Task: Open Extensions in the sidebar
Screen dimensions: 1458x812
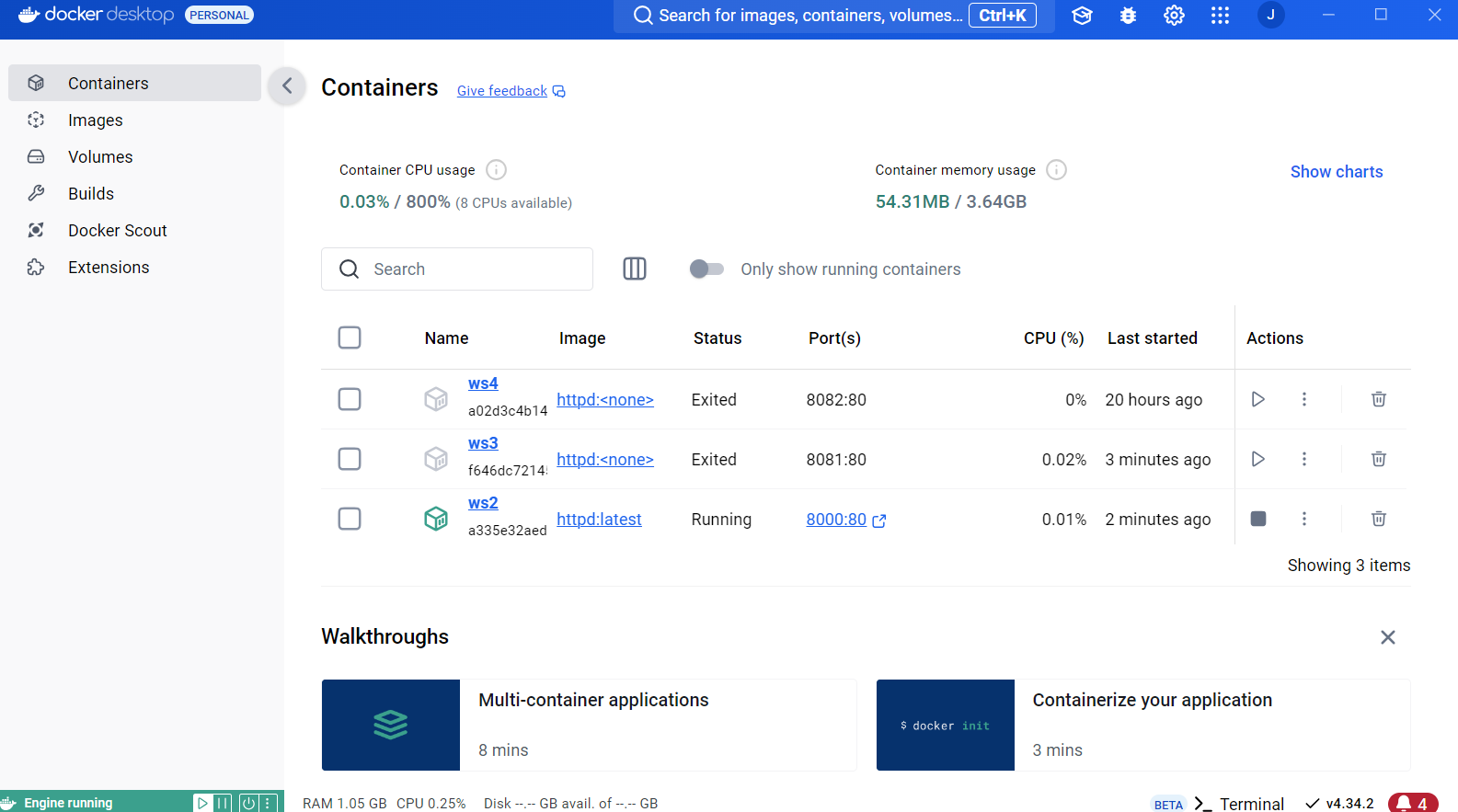Action: tap(134, 267)
